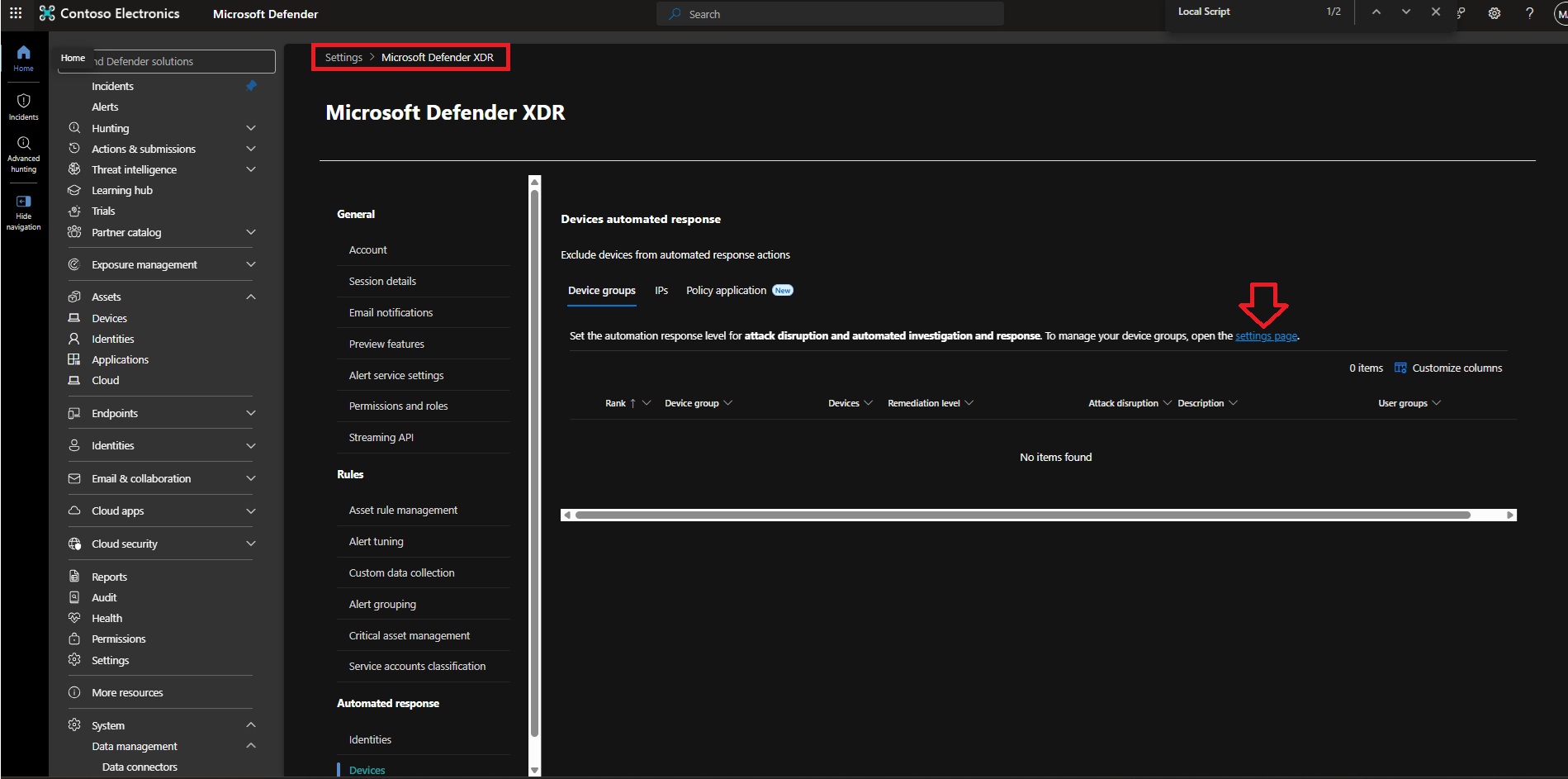This screenshot has width=1568, height=779.
Task: Click the navigation search box
Action: (166, 61)
